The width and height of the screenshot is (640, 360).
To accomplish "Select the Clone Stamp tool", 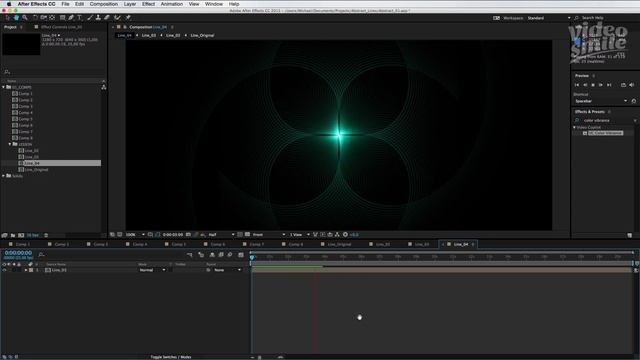I will point(98,18).
